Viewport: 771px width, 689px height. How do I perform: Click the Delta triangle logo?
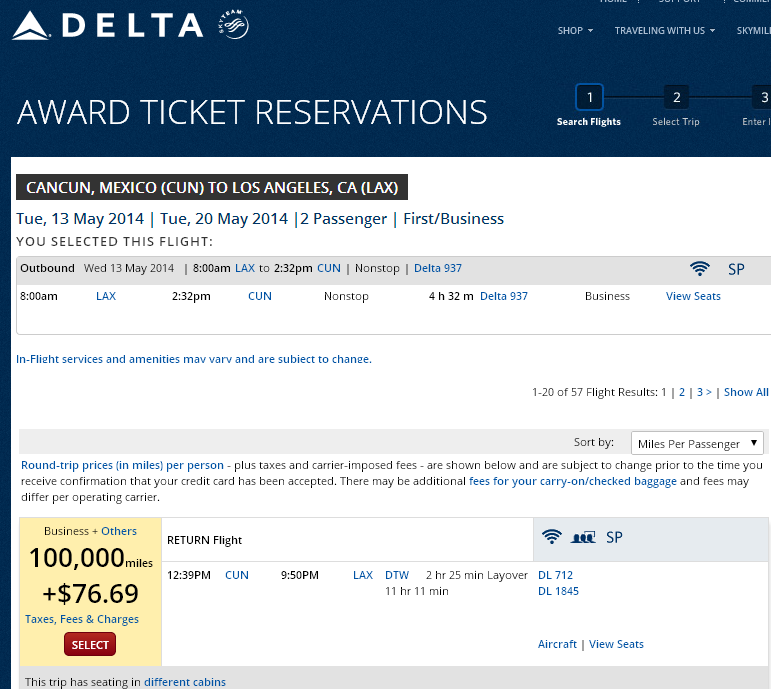tap(31, 26)
